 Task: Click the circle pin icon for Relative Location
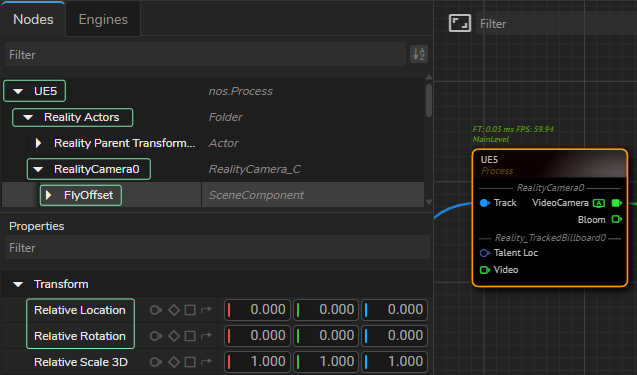[156, 310]
